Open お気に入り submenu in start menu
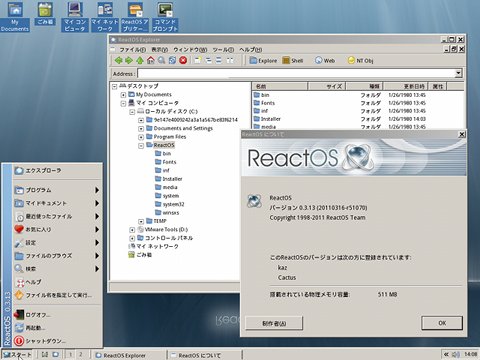The width and height of the screenshot is (480, 360). click(x=57, y=229)
